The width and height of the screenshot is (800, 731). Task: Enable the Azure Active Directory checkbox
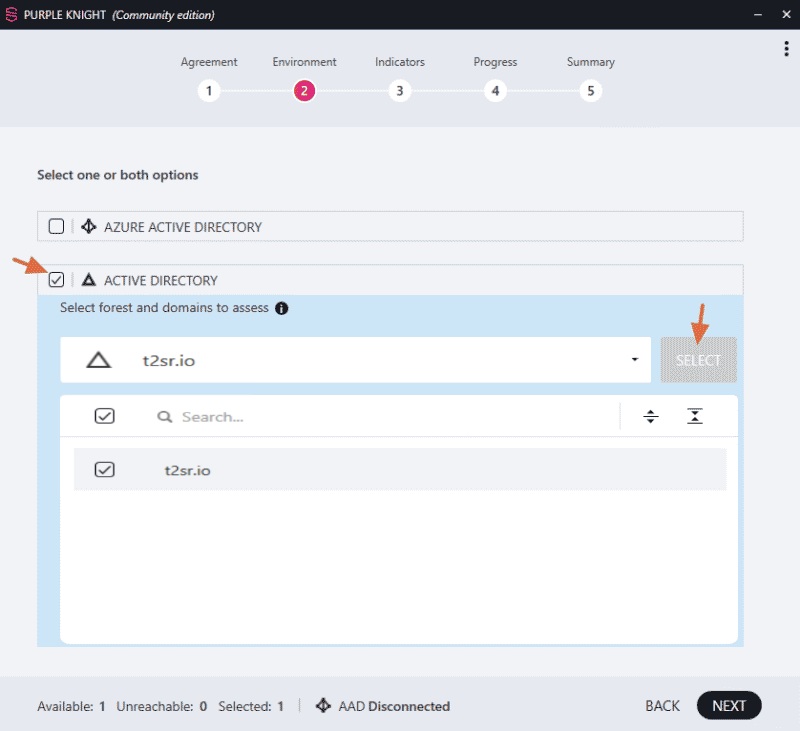[56, 226]
